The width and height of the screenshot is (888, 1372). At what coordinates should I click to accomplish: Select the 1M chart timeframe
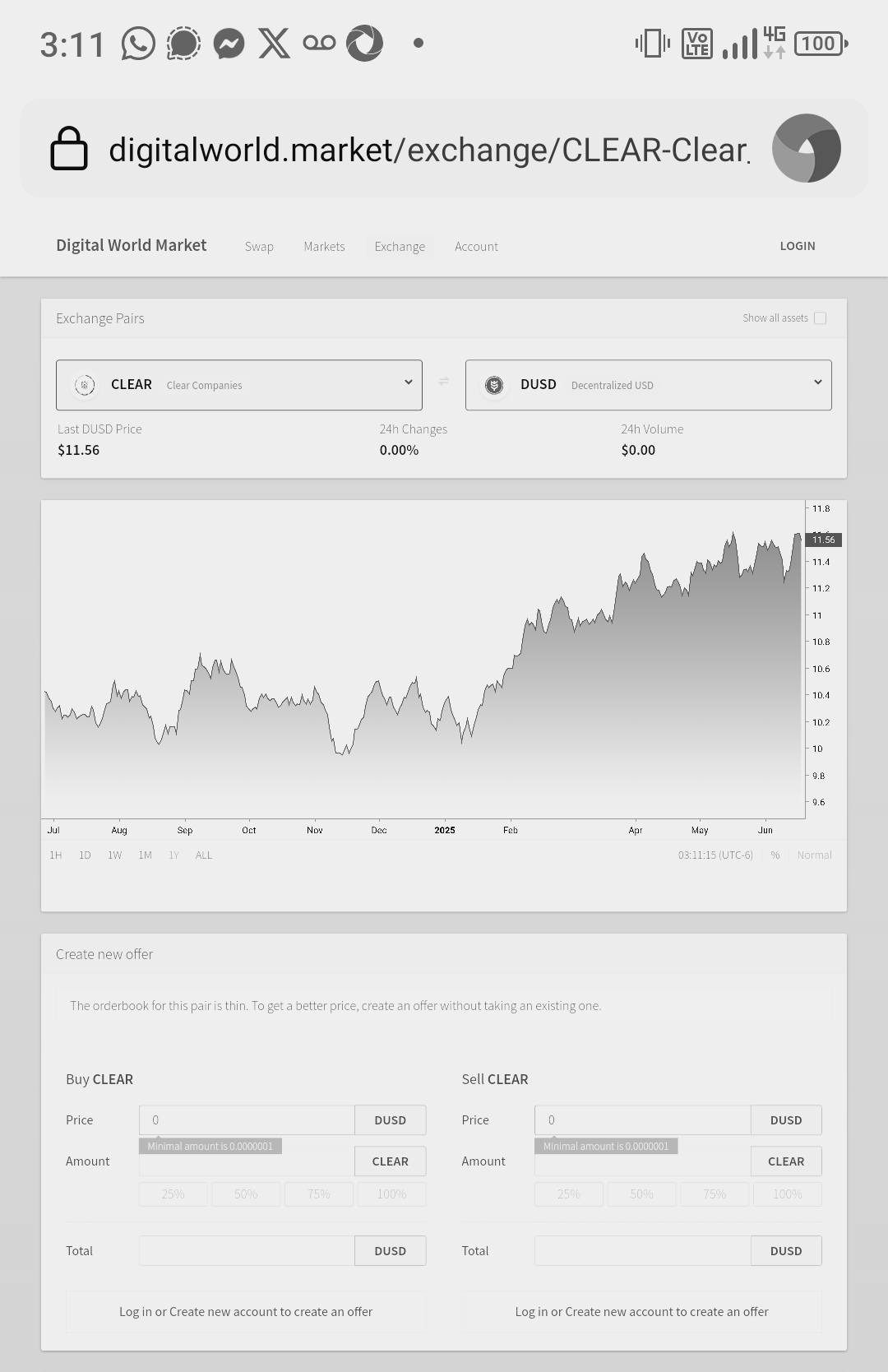(145, 855)
